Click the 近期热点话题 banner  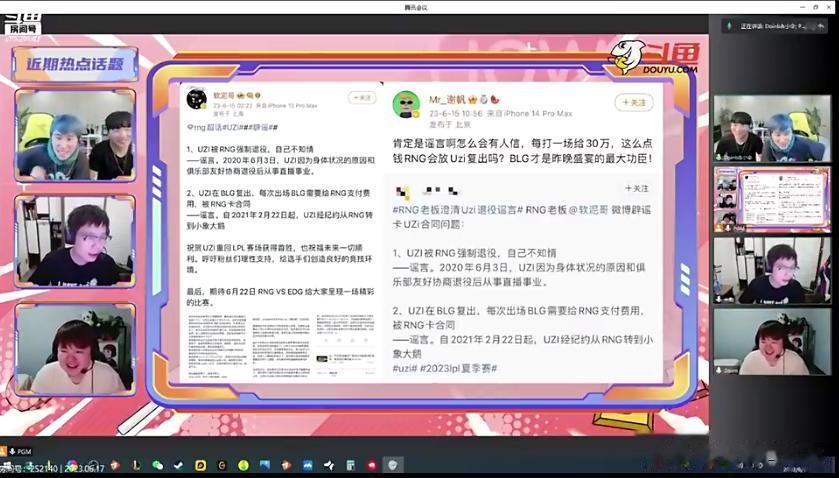pyautogui.click(x=75, y=64)
